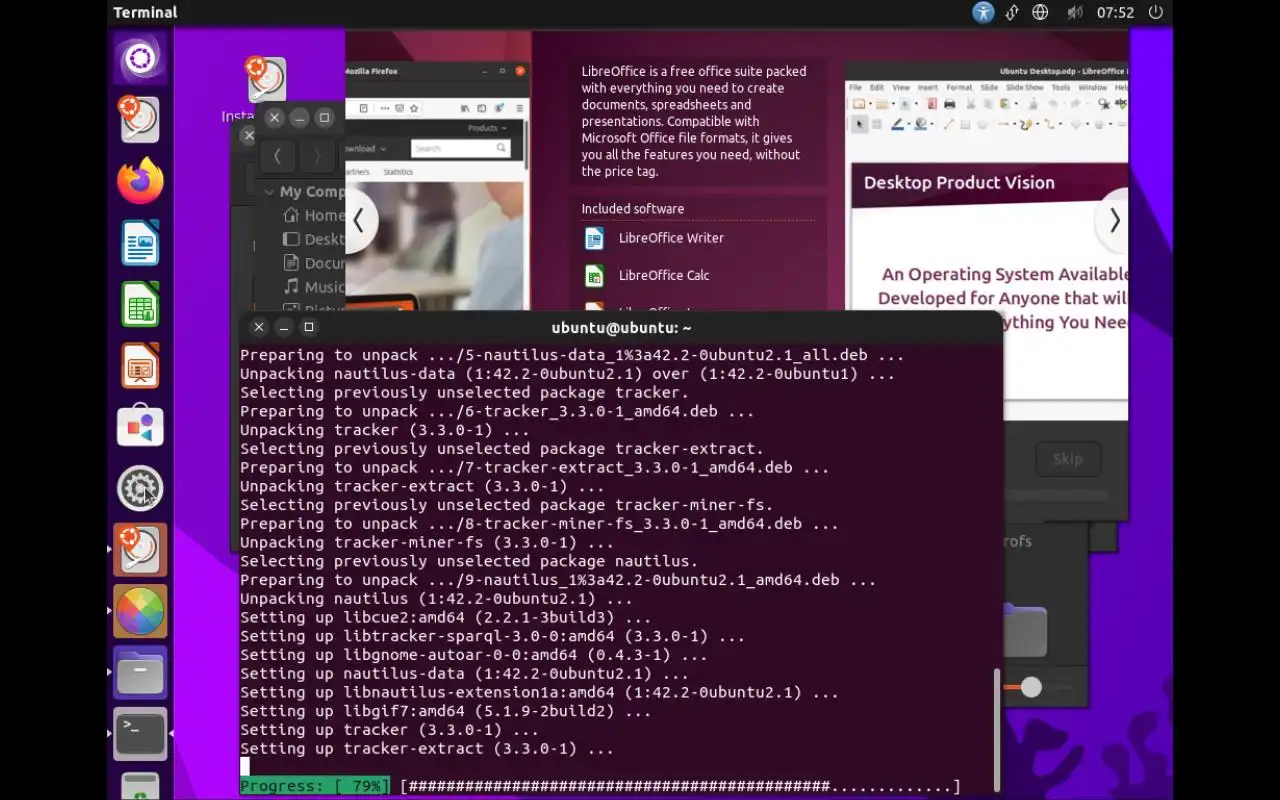The width and height of the screenshot is (1280, 800).
Task: Open LibreOffice Calc from the dock
Action: coord(140,304)
